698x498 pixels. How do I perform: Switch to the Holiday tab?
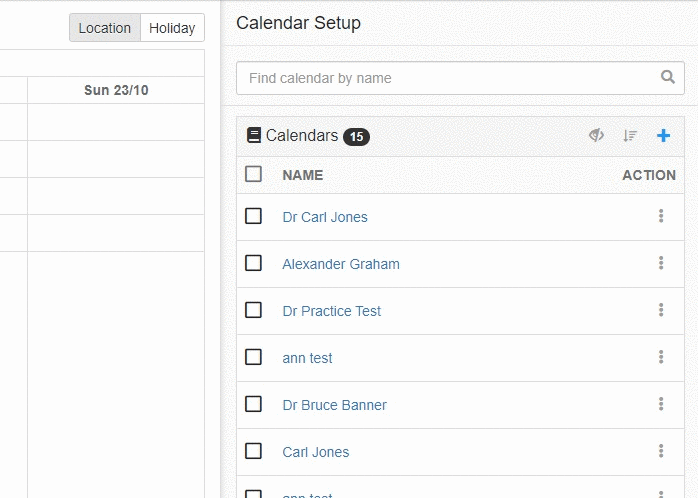pos(172,28)
